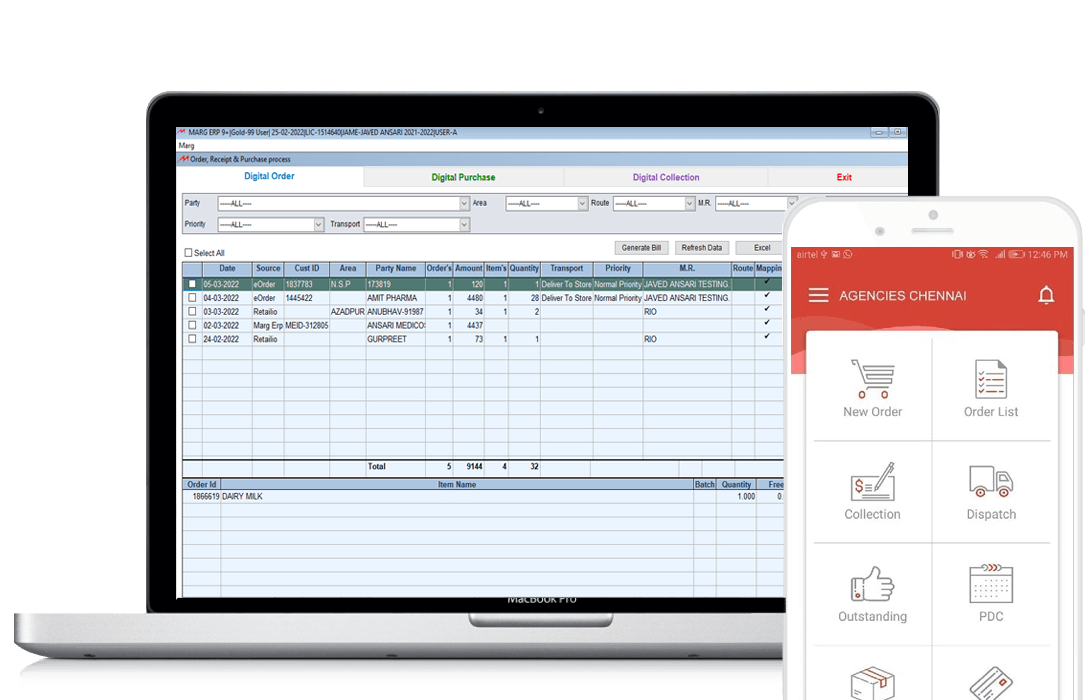Open Order List icon on phone
The width and height of the screenshot is (1086, 700).
point(990,379)
